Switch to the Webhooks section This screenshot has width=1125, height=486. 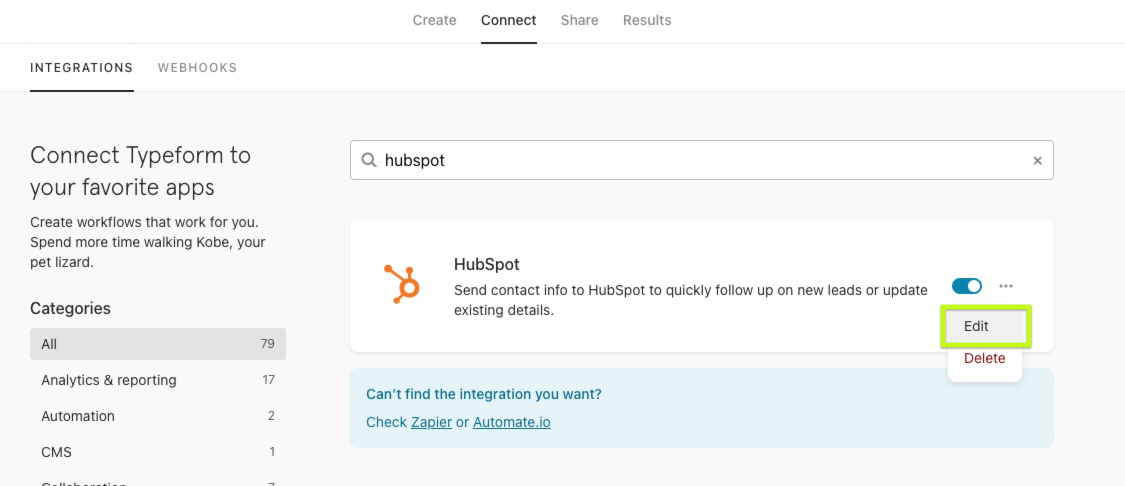tap(197, 67)
